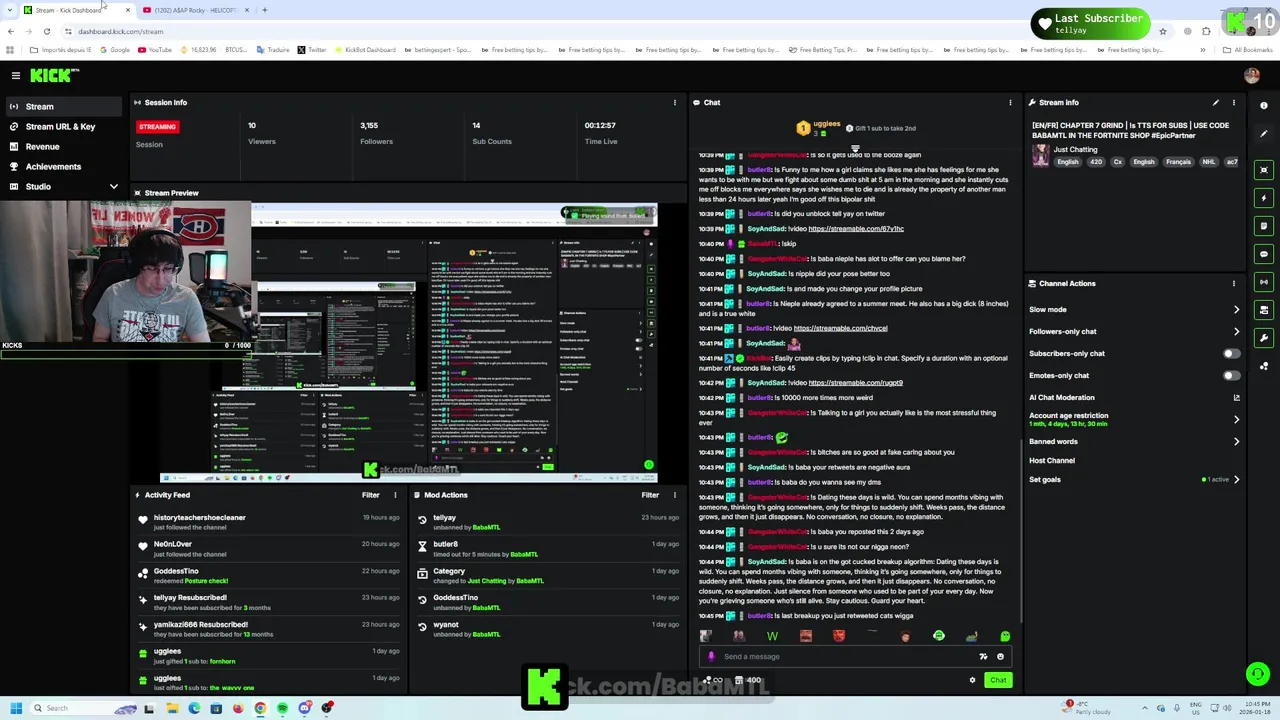Open the Kick hamburger sidebar menu
The height and width of the screenshot is (720, 1280).
pos(15,76)
